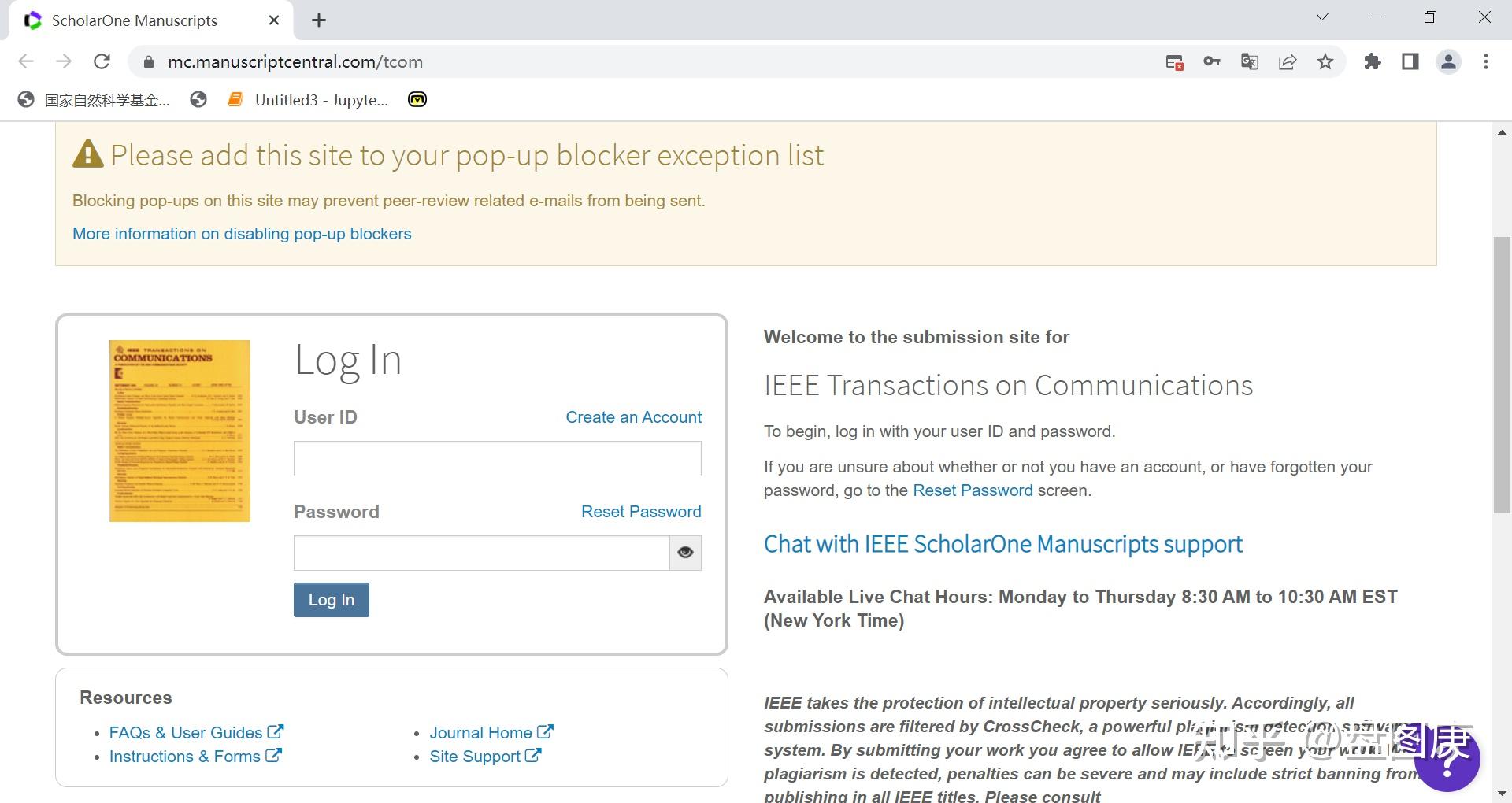Click the back navigation arrow

tap(26, 61)
